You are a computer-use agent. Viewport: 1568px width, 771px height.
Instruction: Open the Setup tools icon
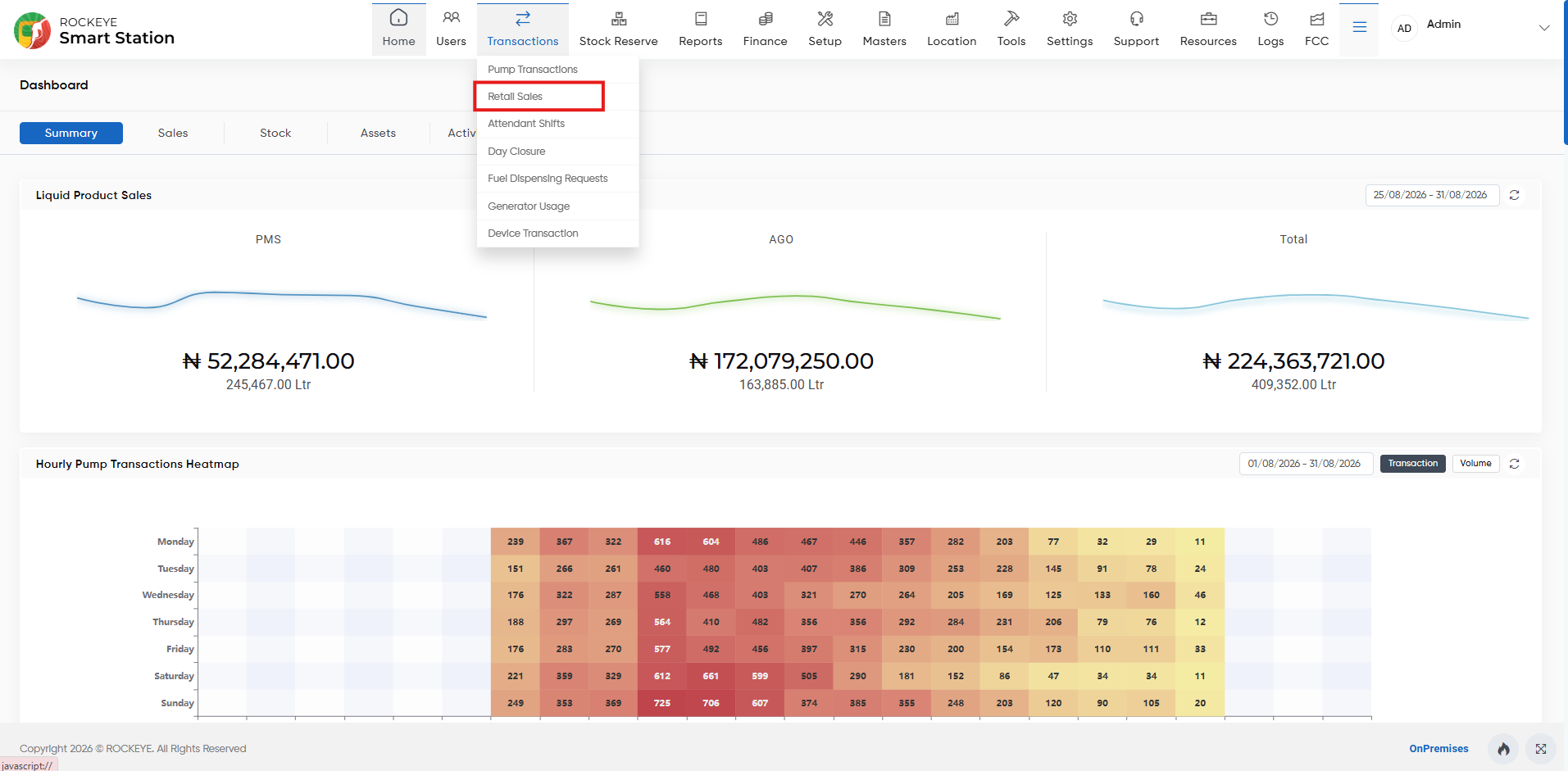[x=825, y=19]
